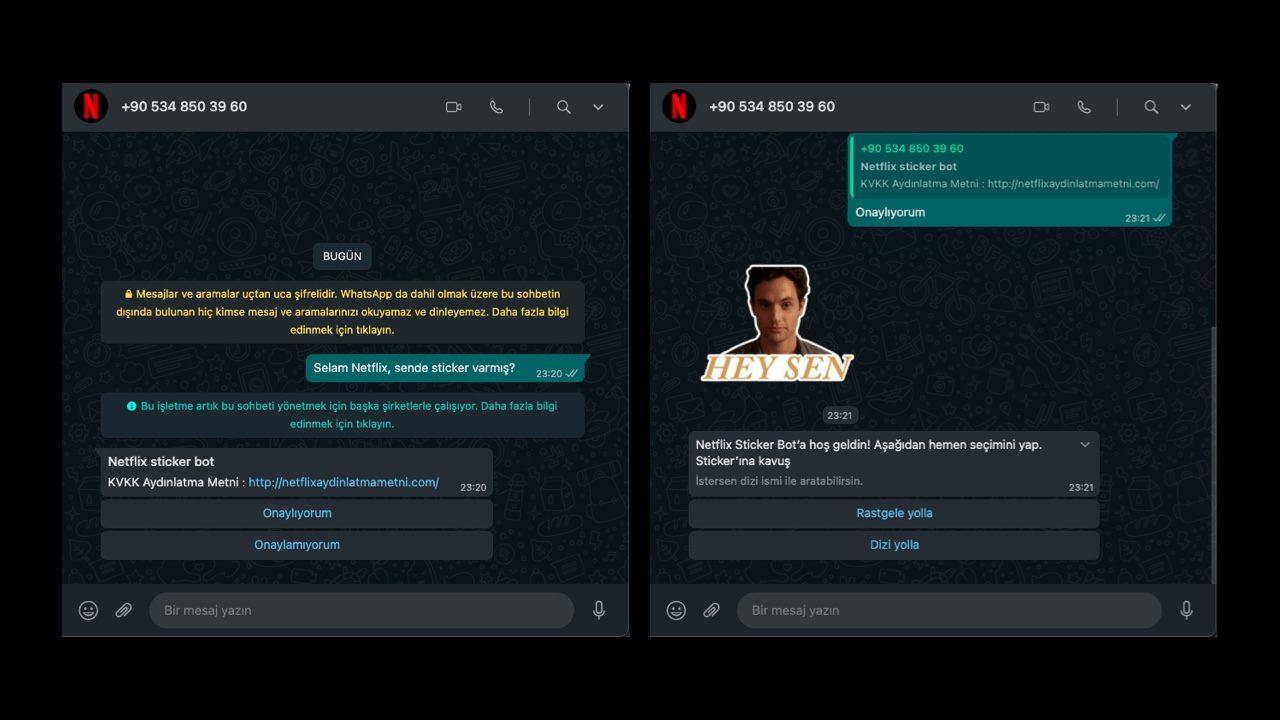The image size is (1280, 720).
Task: Open the HEY SEN sticker
Action: (777, 324)
